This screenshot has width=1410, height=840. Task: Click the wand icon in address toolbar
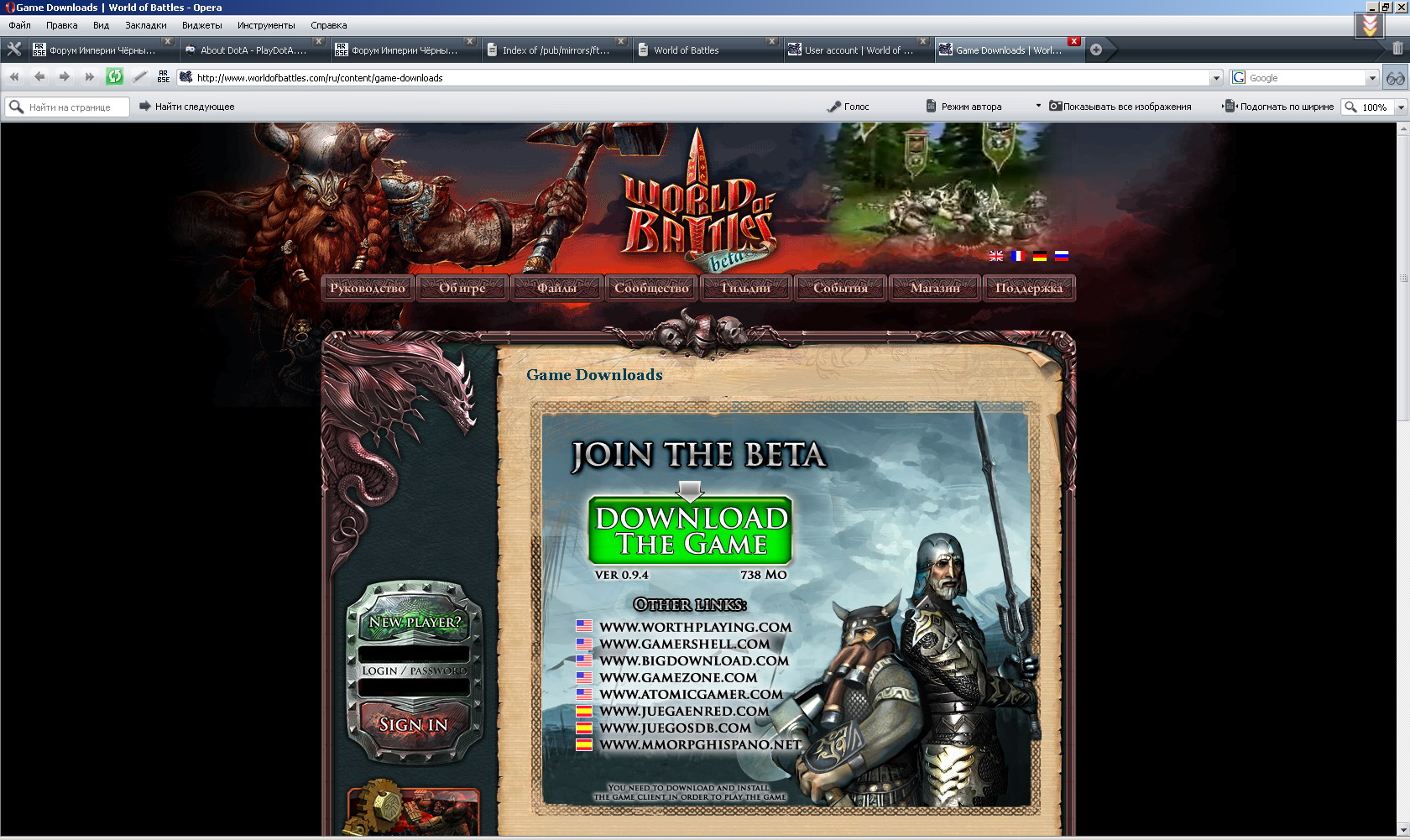140,77
